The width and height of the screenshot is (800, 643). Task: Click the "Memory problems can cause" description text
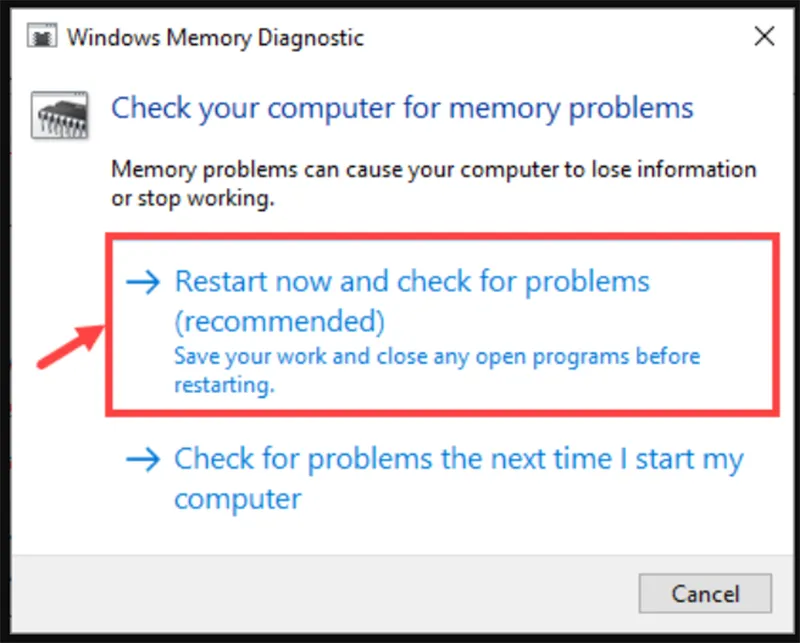click(433, 170)
